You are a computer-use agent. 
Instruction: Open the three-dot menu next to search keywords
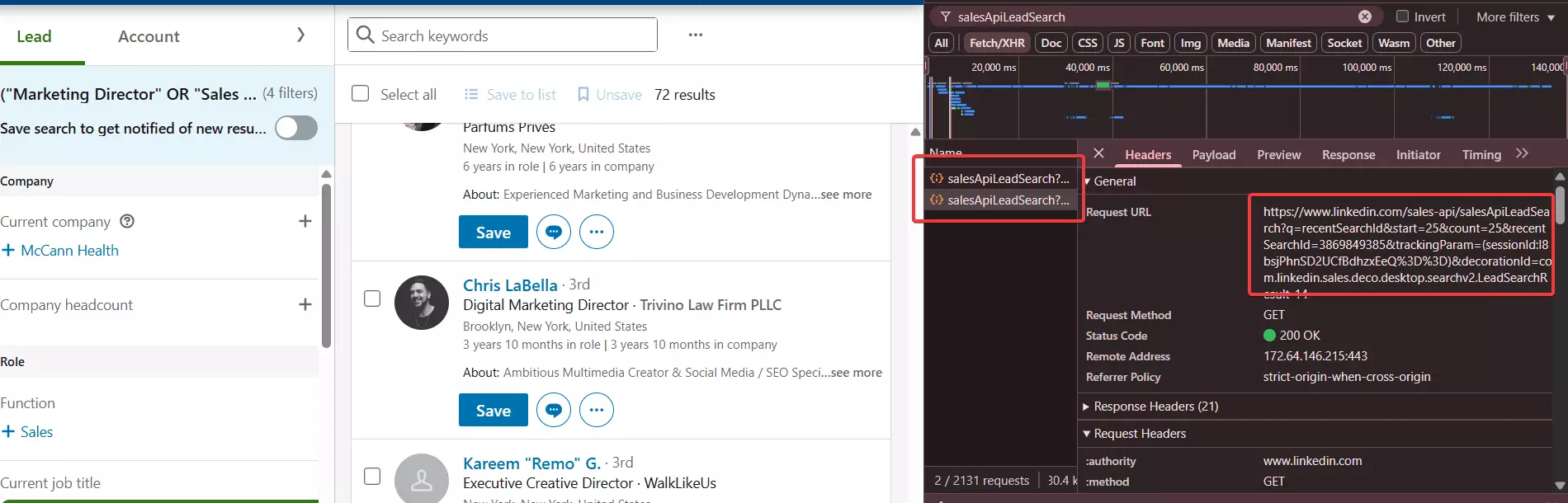pyautogui.click(x=696, y=35)
